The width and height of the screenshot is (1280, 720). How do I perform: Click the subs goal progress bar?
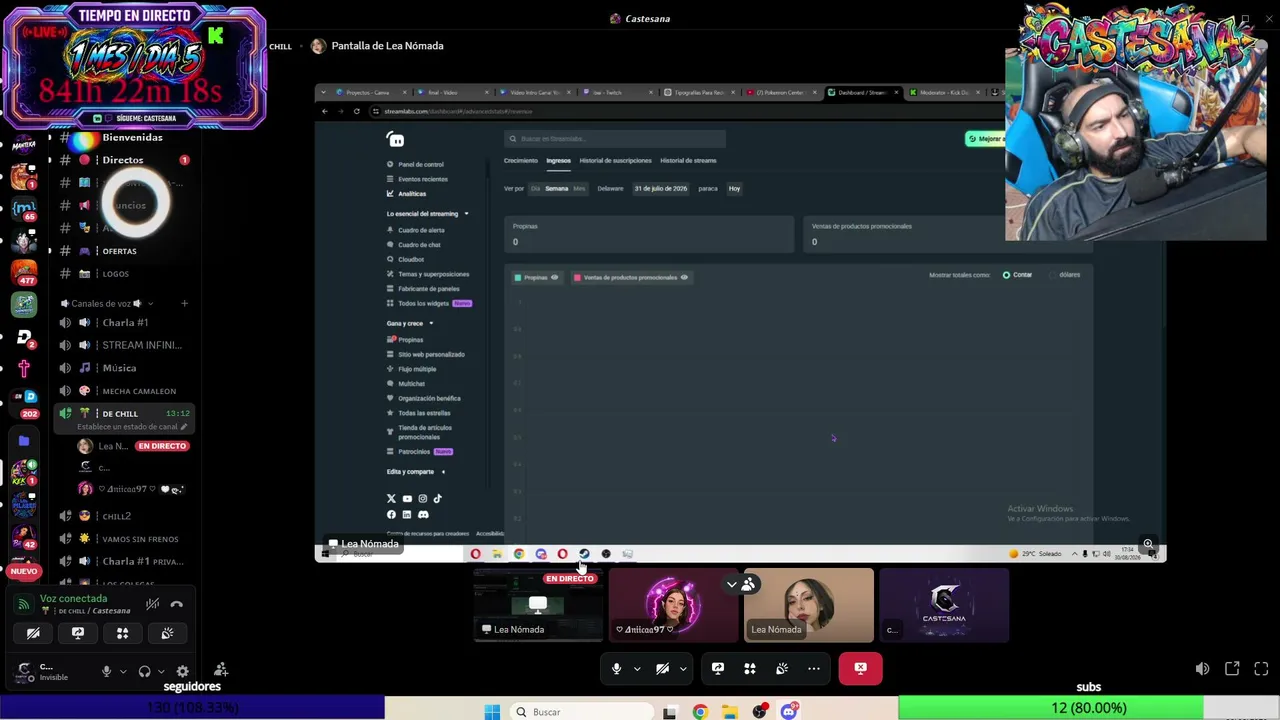click(x=1089, y=708)
